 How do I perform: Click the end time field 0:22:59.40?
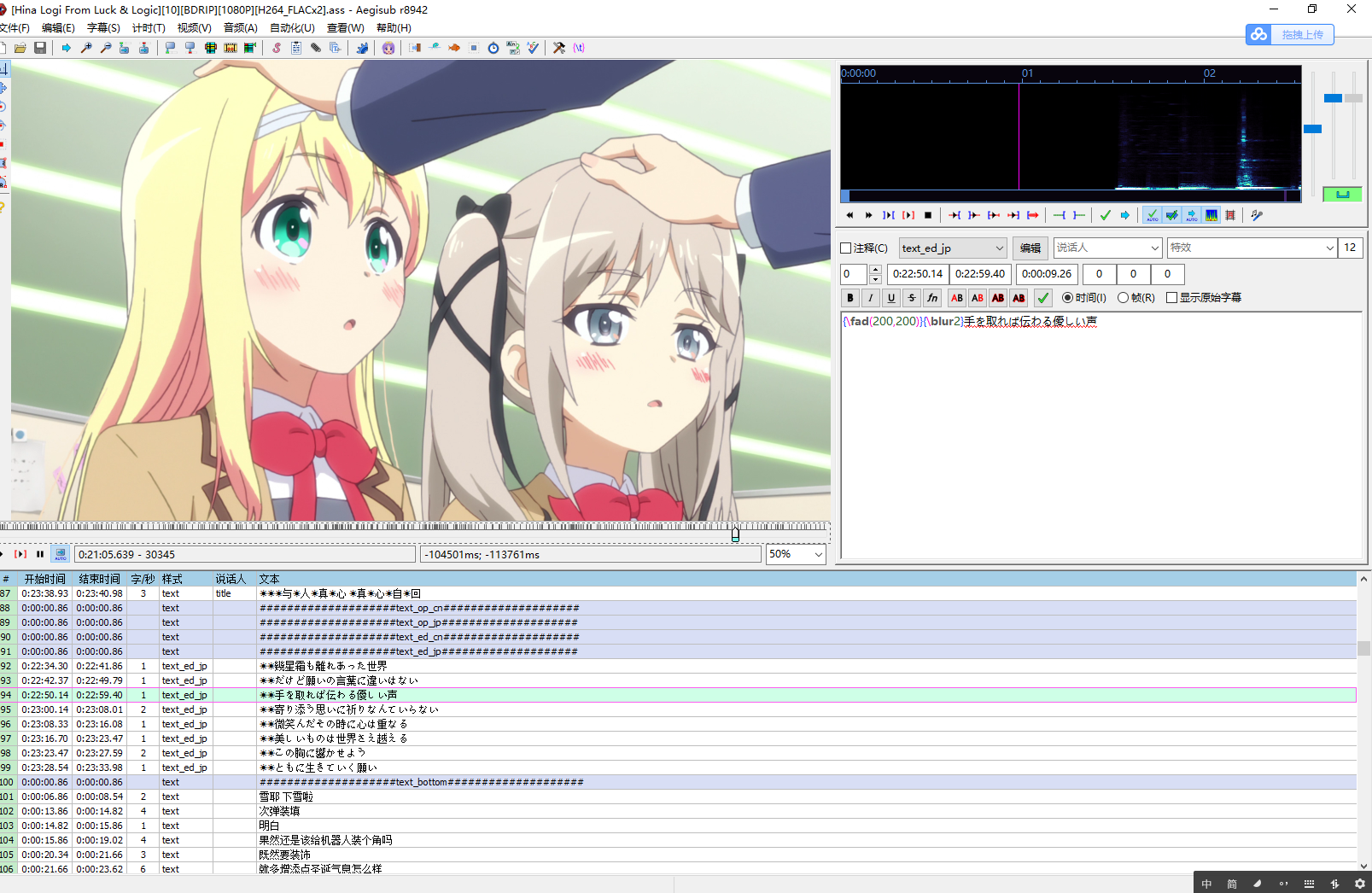tap(980, 274)
